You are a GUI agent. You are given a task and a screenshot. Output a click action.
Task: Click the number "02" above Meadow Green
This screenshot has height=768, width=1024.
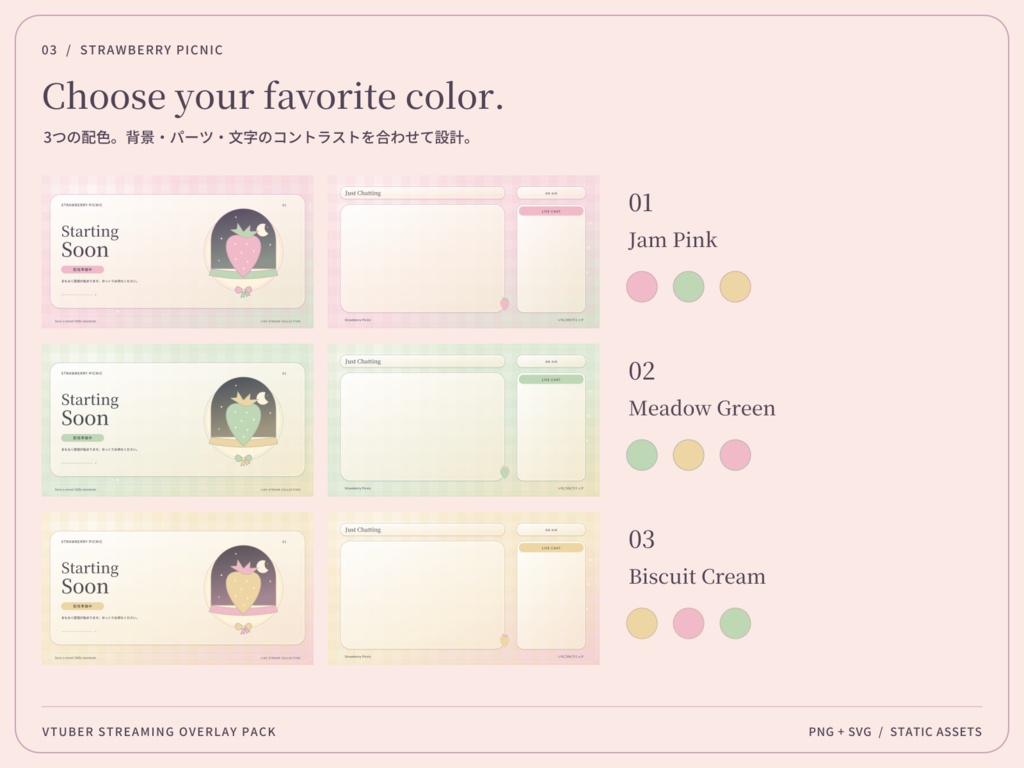pyautogui.click(x=641, y=372)
